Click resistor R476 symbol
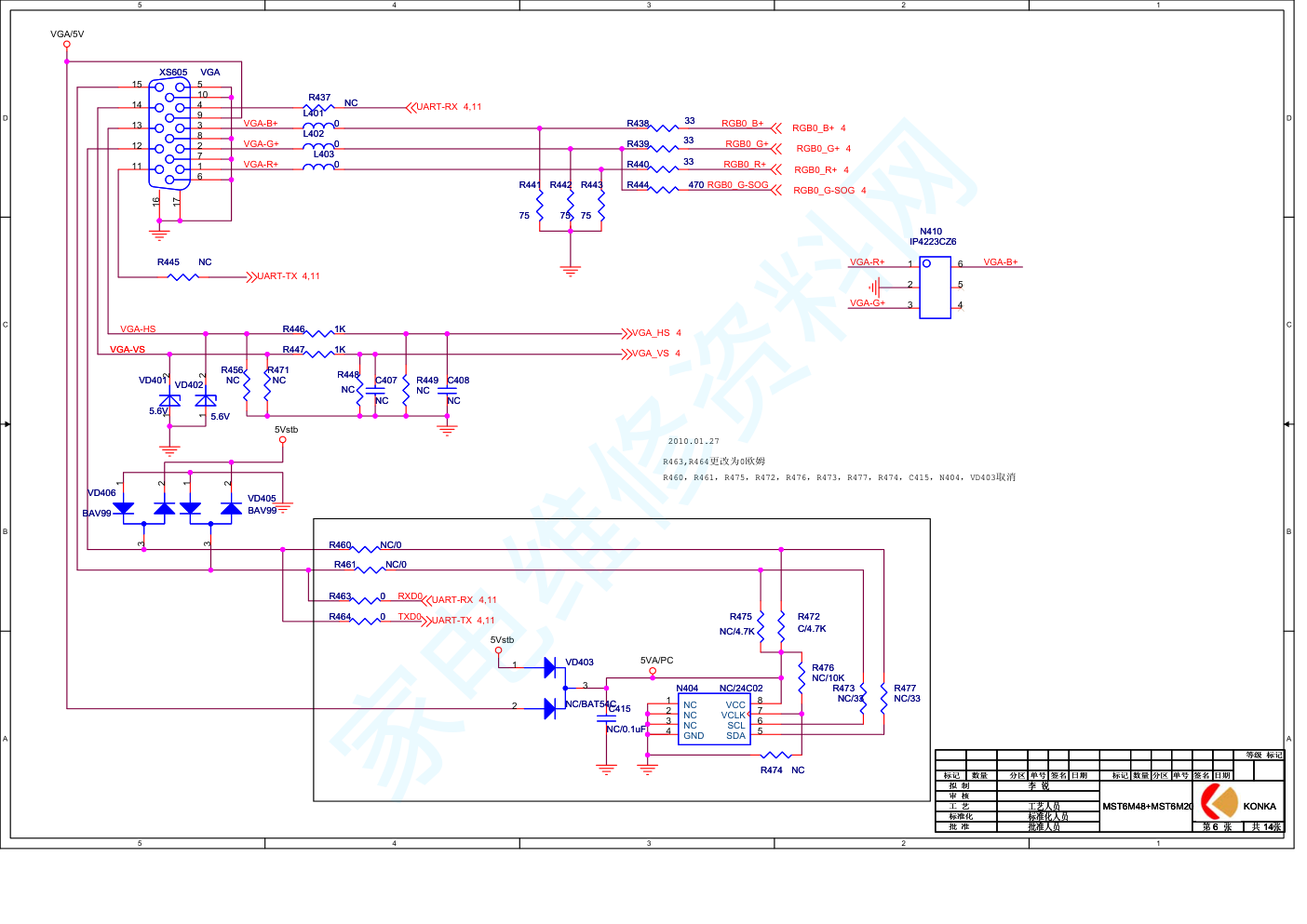Viewport: 1307px width, 924px height. [x=802, y=677]
